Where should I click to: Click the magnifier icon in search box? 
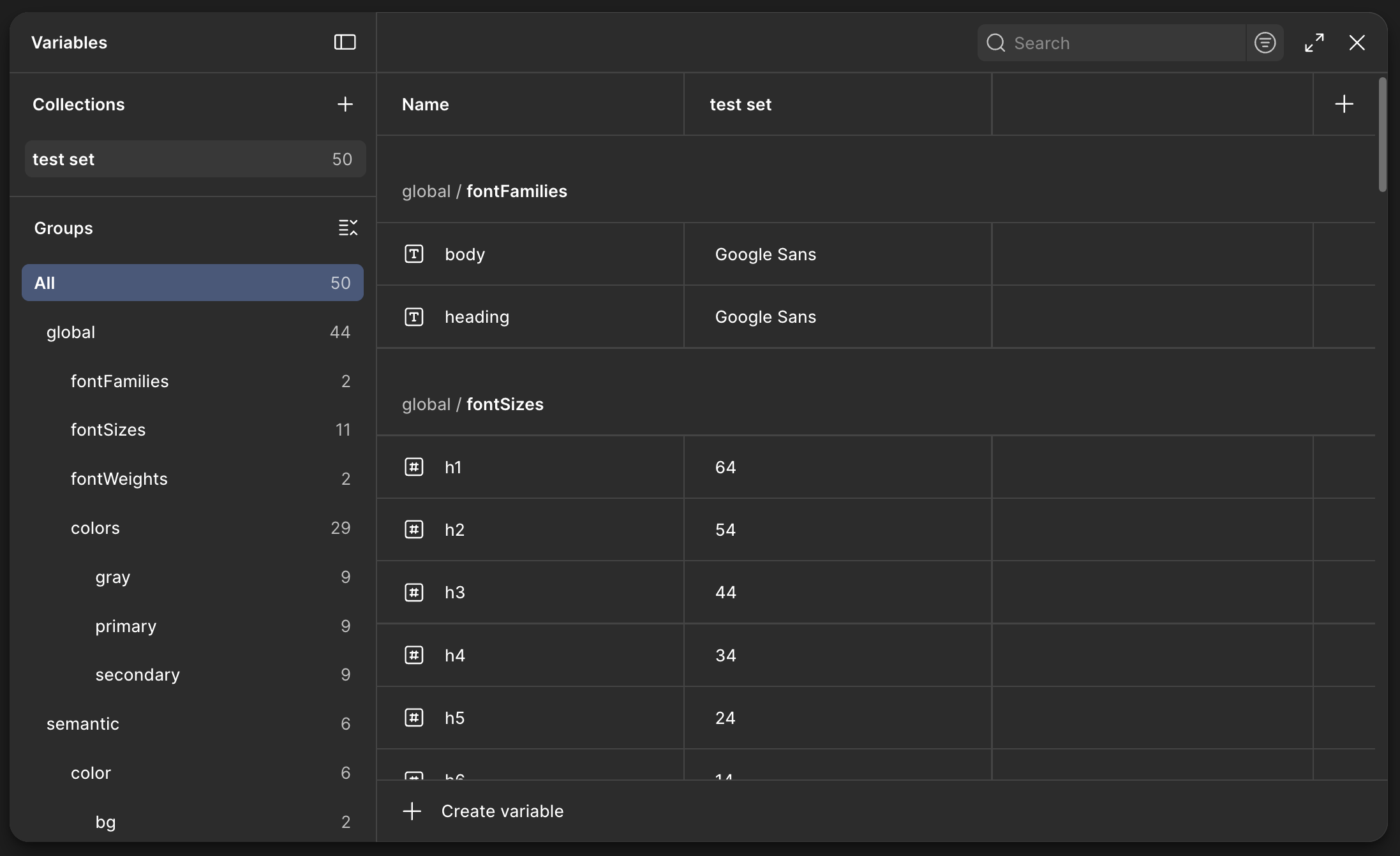click(x=995, y=43)
